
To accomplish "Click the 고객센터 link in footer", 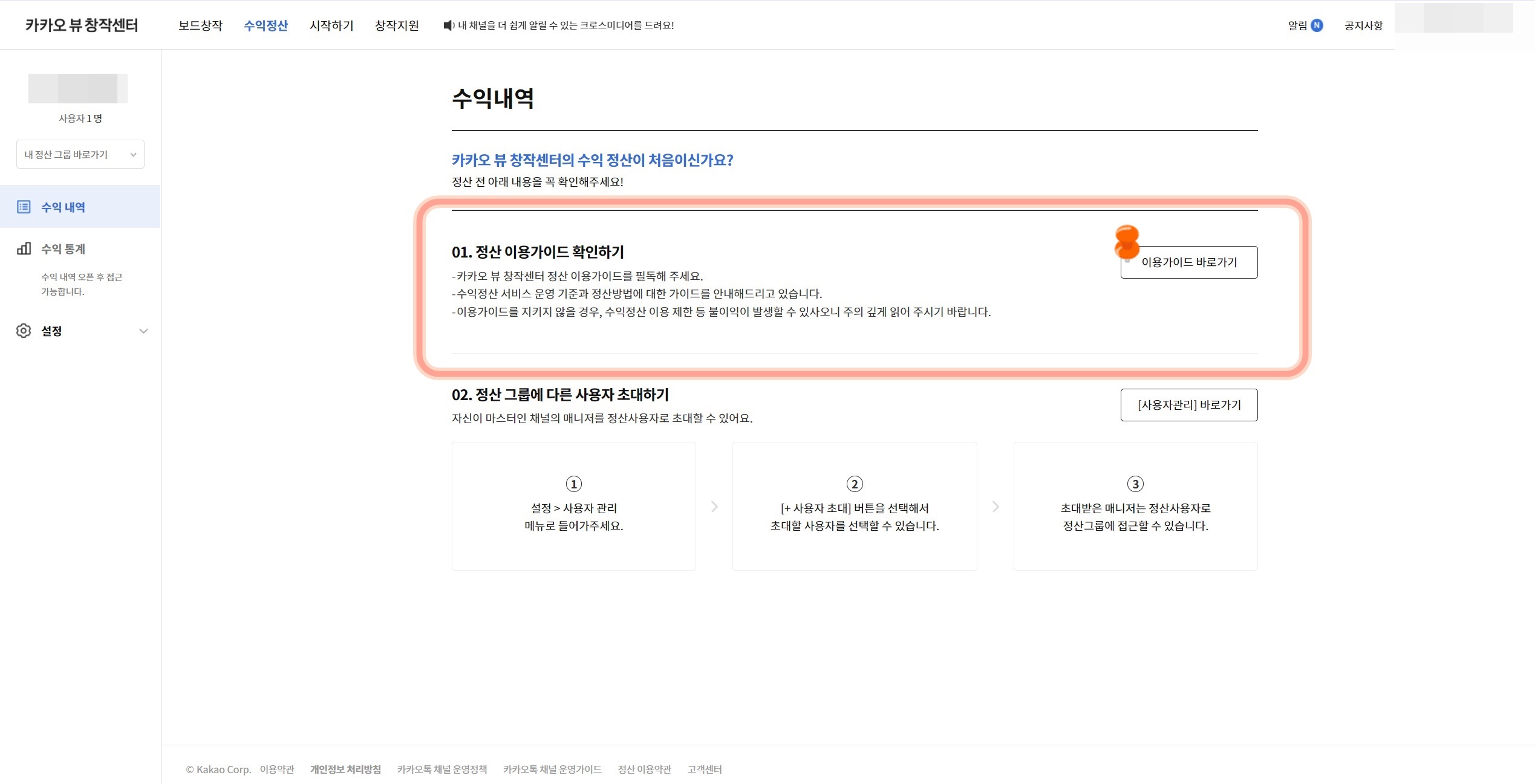I will (704, 769).
